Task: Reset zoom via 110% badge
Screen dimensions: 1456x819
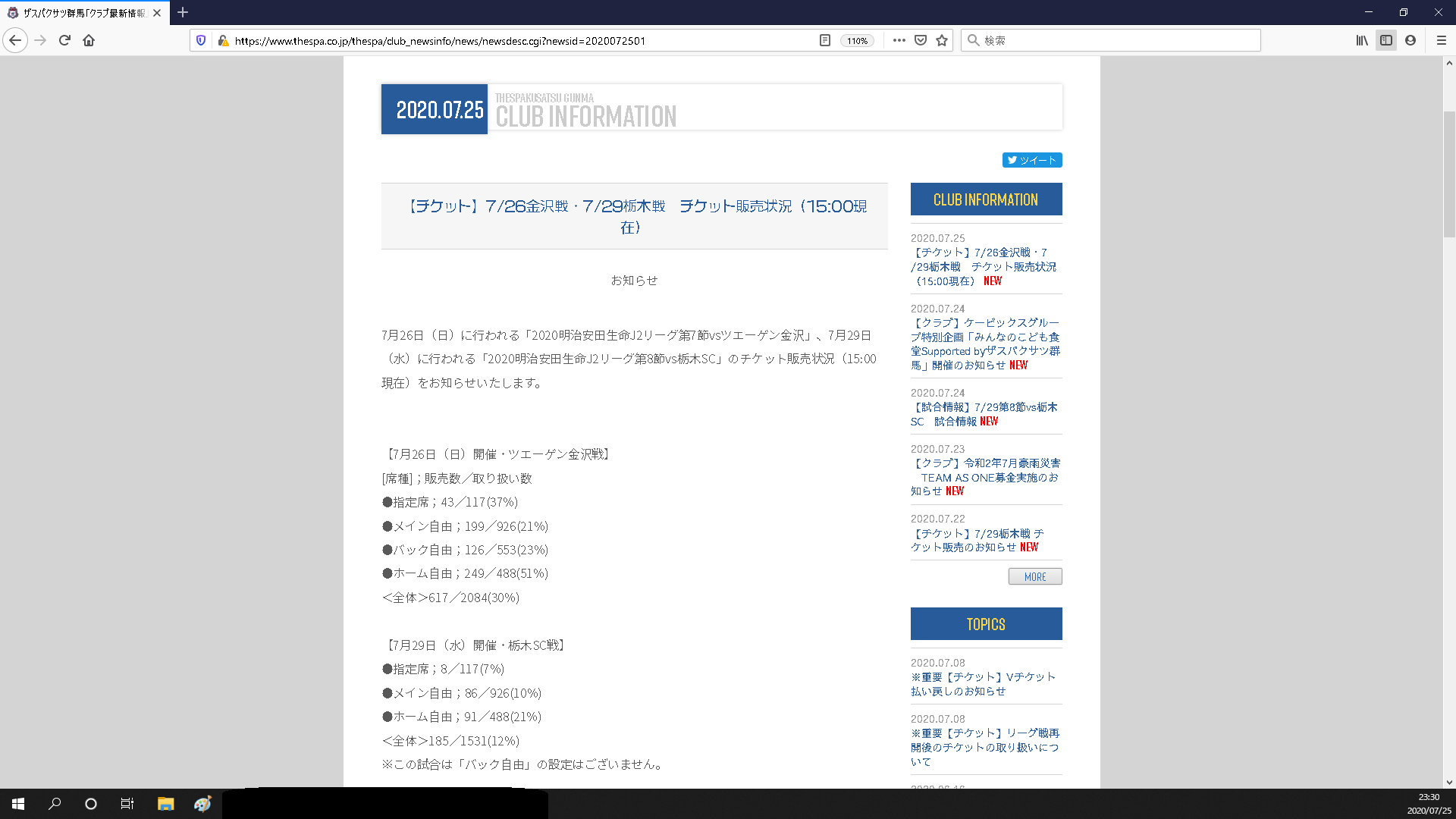Action: pyautogui.click(x=858, y=41)
